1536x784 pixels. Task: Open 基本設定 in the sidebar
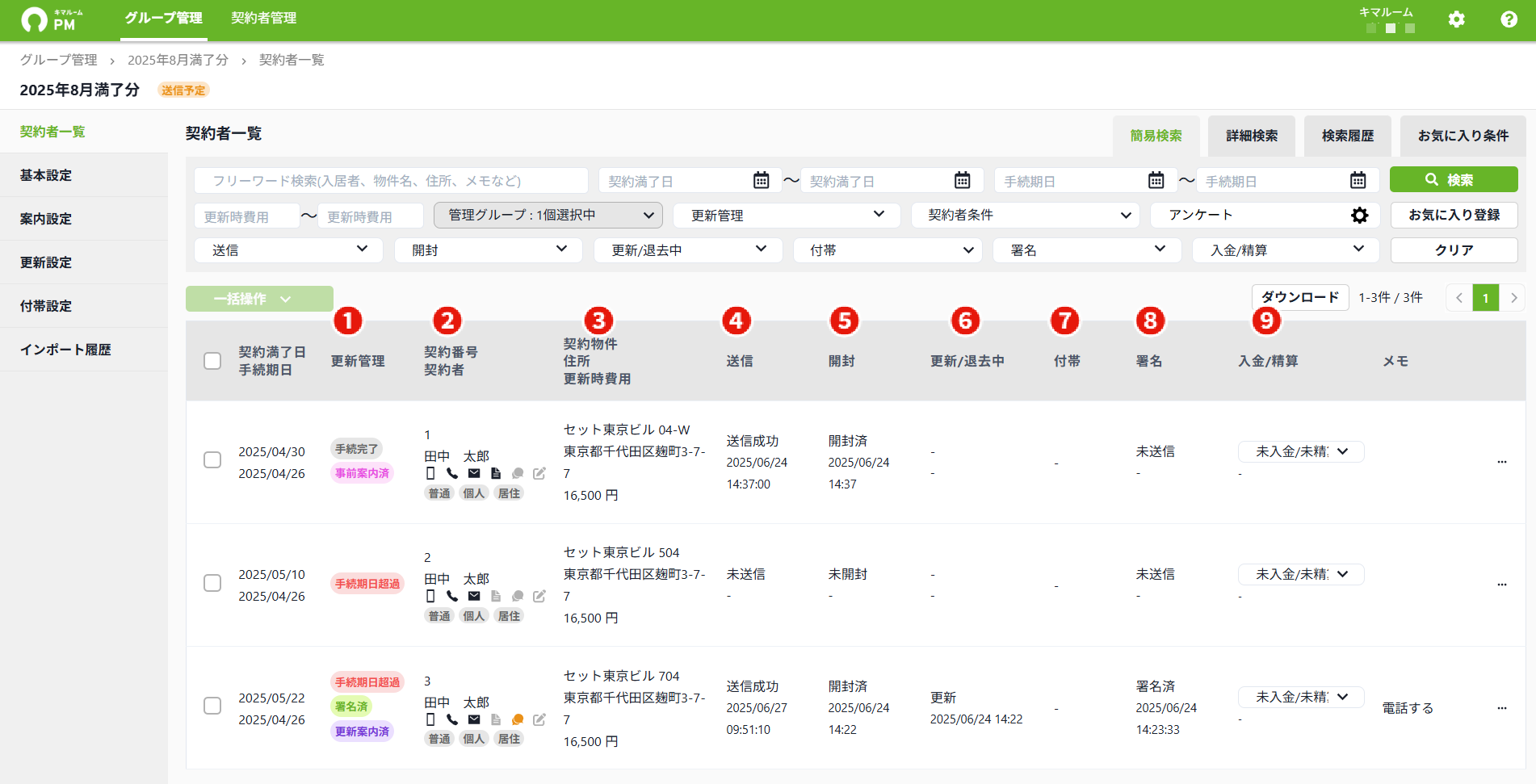click(x=84, y=175)
